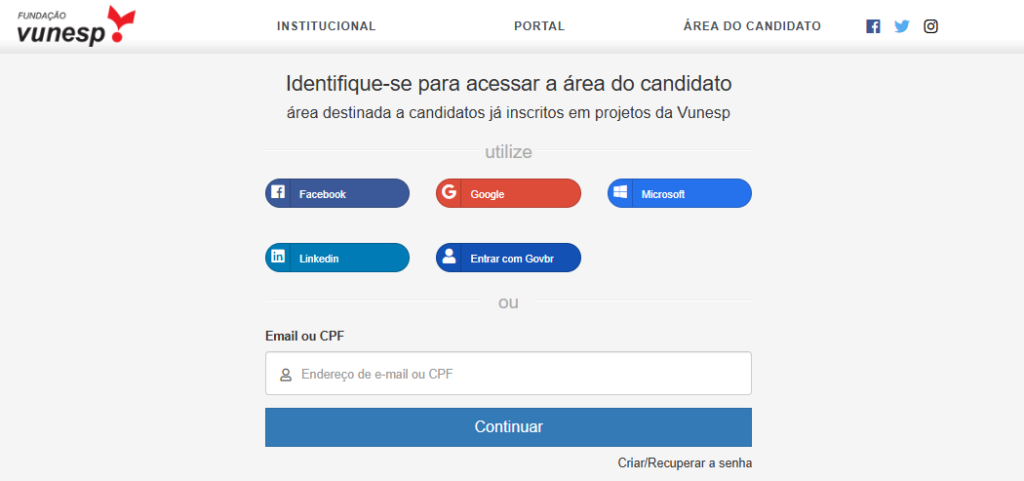Click the user icon inside email field
Viewport: 1024px width, 481px height.
pos(285,375)
